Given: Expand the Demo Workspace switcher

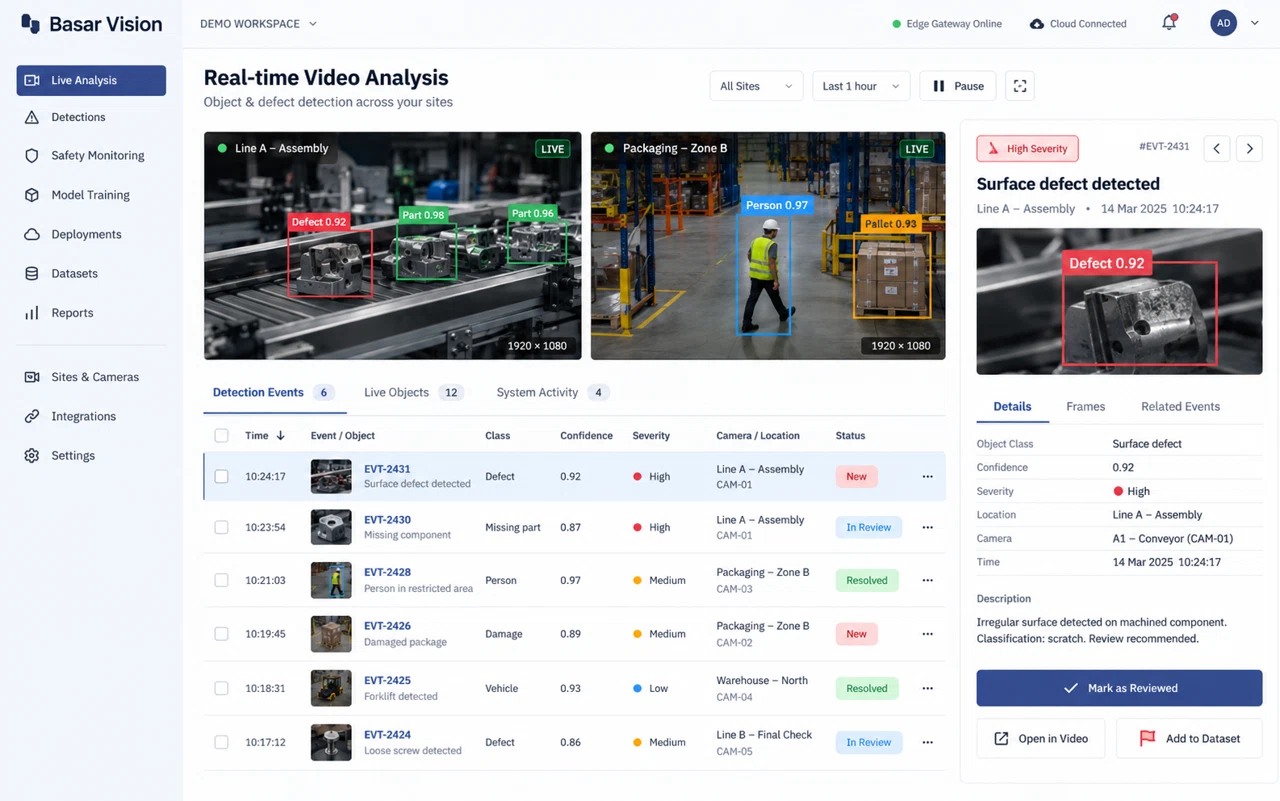Looking at the screenshot, I should (x=258, y=23).
